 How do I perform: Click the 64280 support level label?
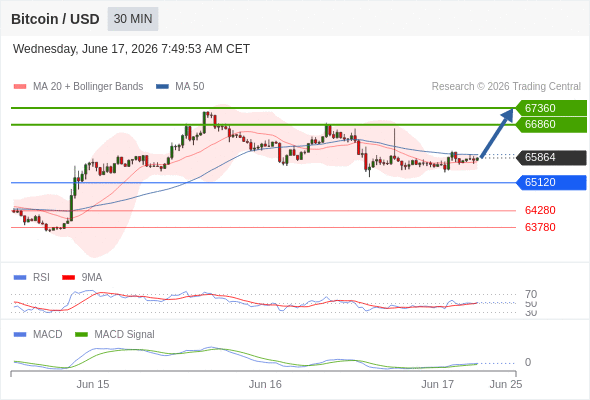pos(540,210)
